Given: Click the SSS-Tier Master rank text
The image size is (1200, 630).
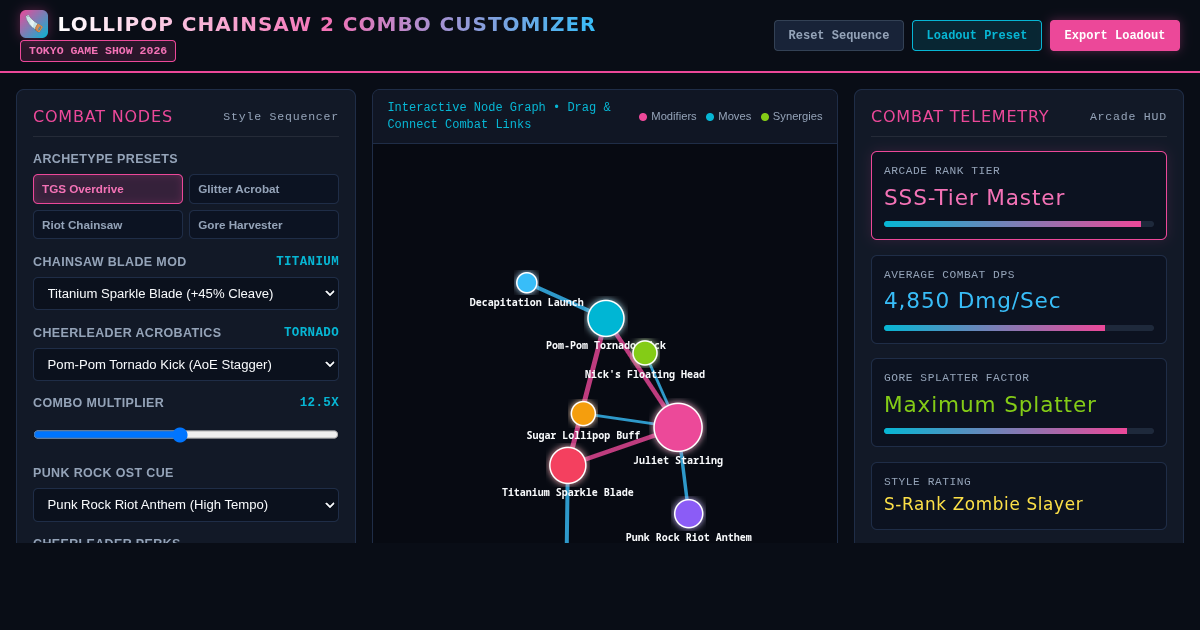Looking at the screenshot, I should (975, 198).
